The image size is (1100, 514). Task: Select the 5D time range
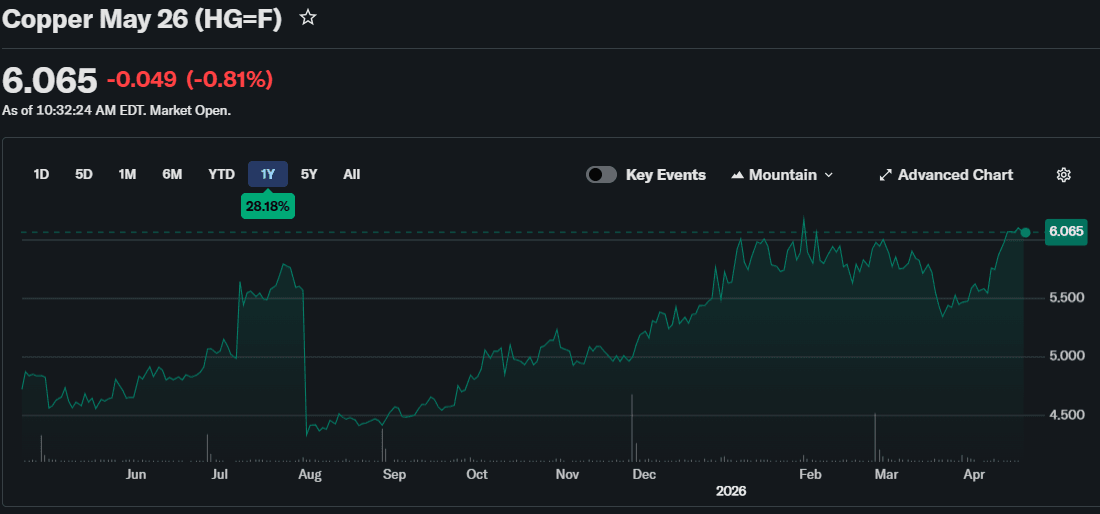pos(84,174)
